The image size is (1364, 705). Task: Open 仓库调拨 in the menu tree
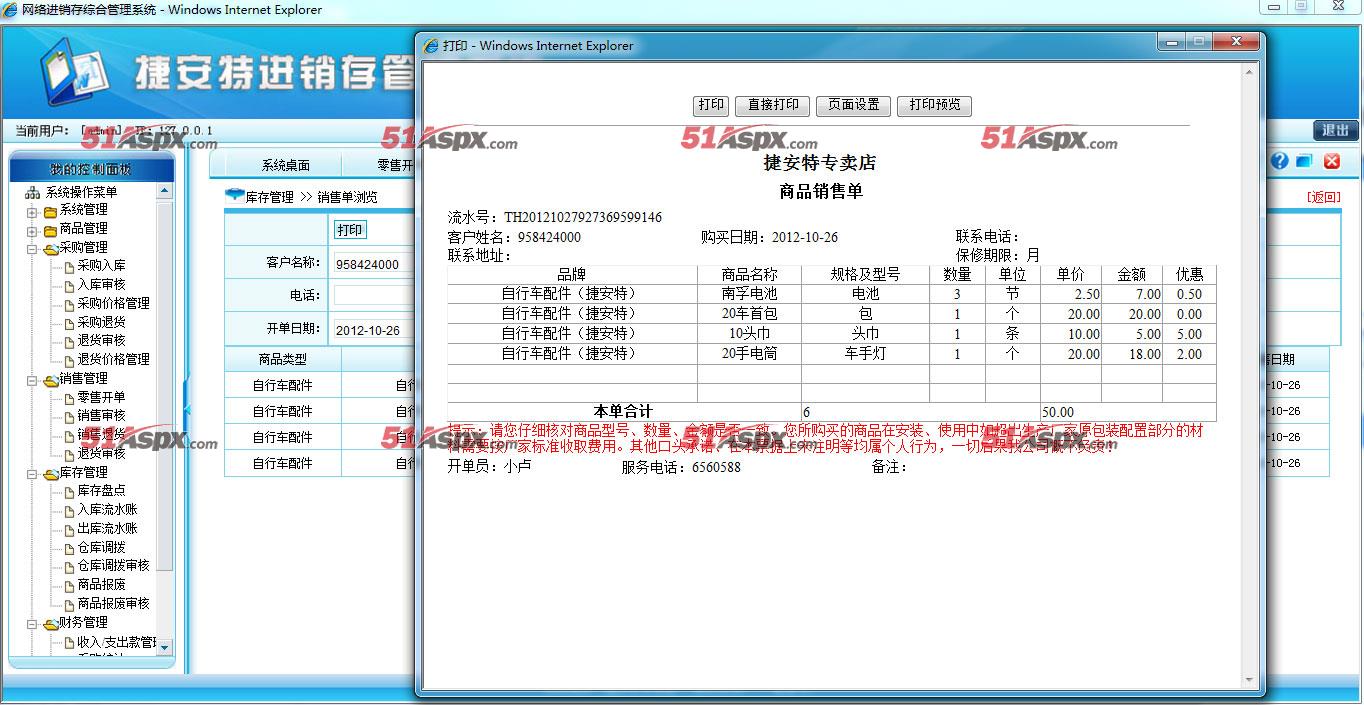tap(101, 547)
